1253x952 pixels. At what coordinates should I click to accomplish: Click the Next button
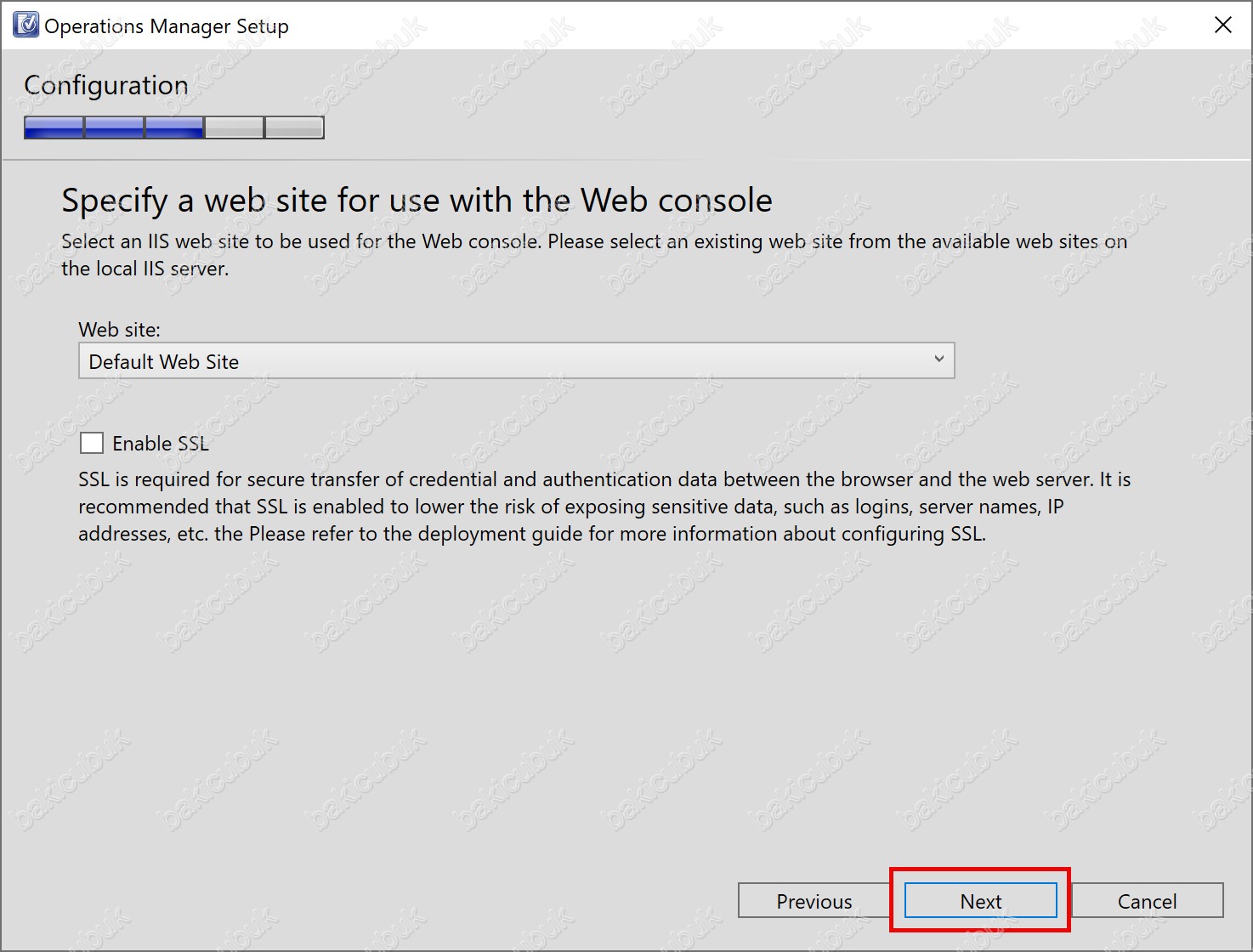[x=980, y=901]
